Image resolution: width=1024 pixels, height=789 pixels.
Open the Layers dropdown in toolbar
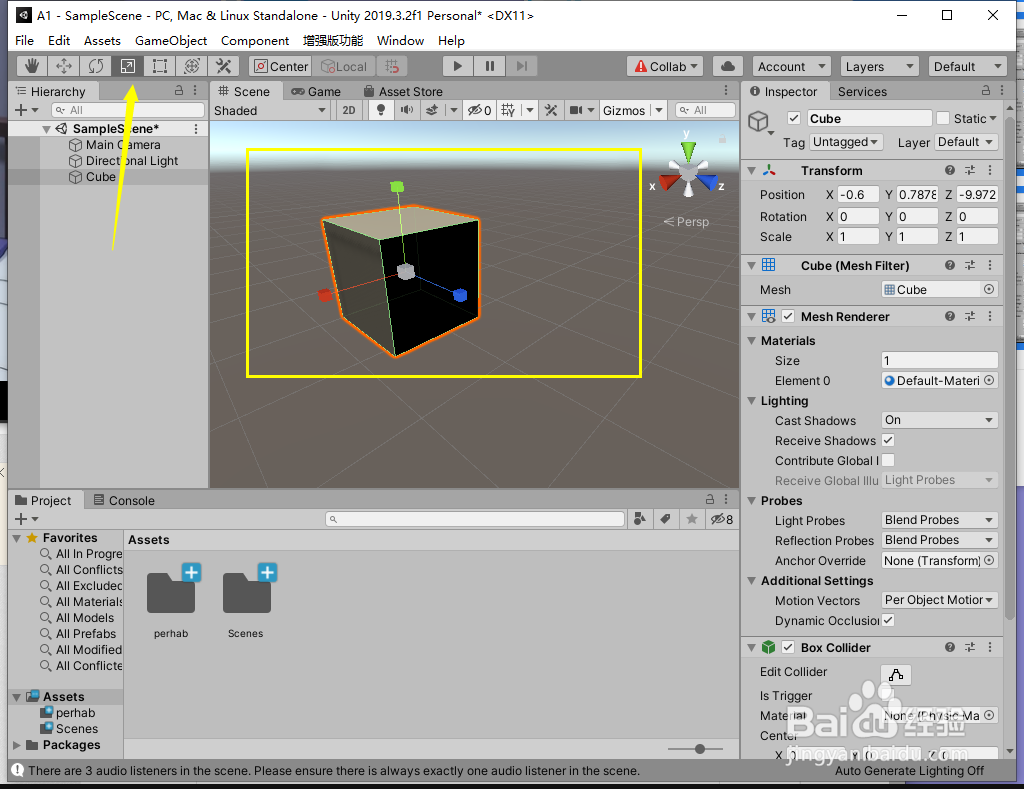879,66
